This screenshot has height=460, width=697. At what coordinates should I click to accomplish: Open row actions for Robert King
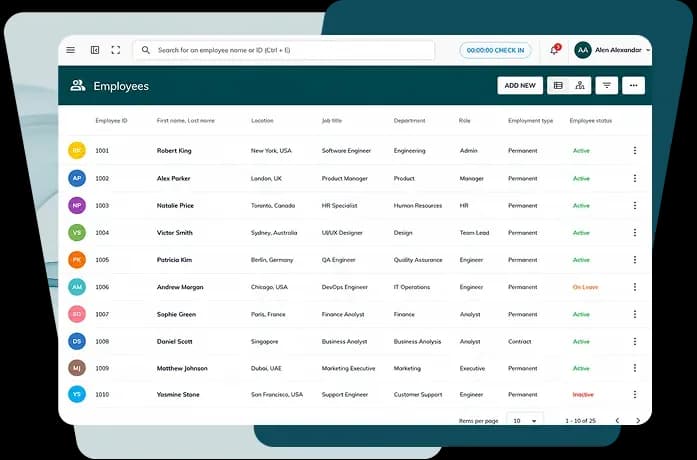click(635, 151)
